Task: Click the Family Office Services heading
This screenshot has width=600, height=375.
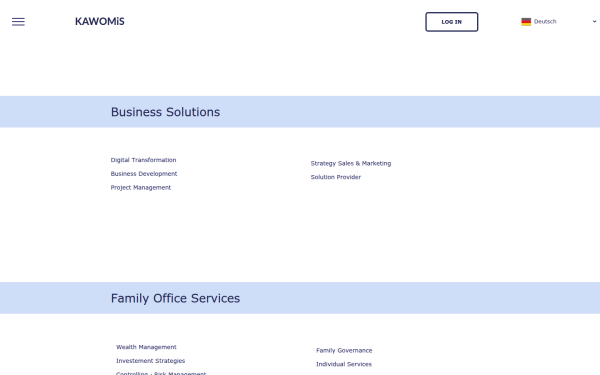Action: coord(175,298)
